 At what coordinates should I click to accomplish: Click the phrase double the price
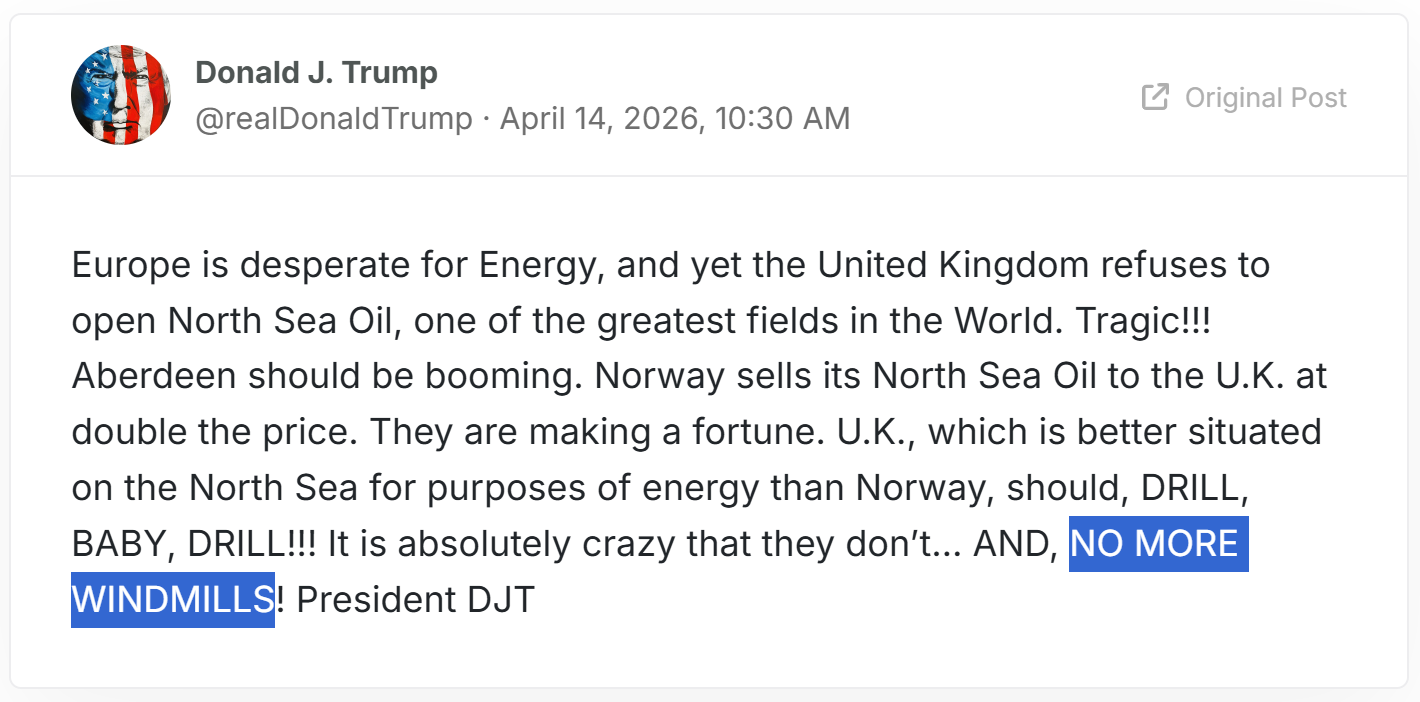211,433
